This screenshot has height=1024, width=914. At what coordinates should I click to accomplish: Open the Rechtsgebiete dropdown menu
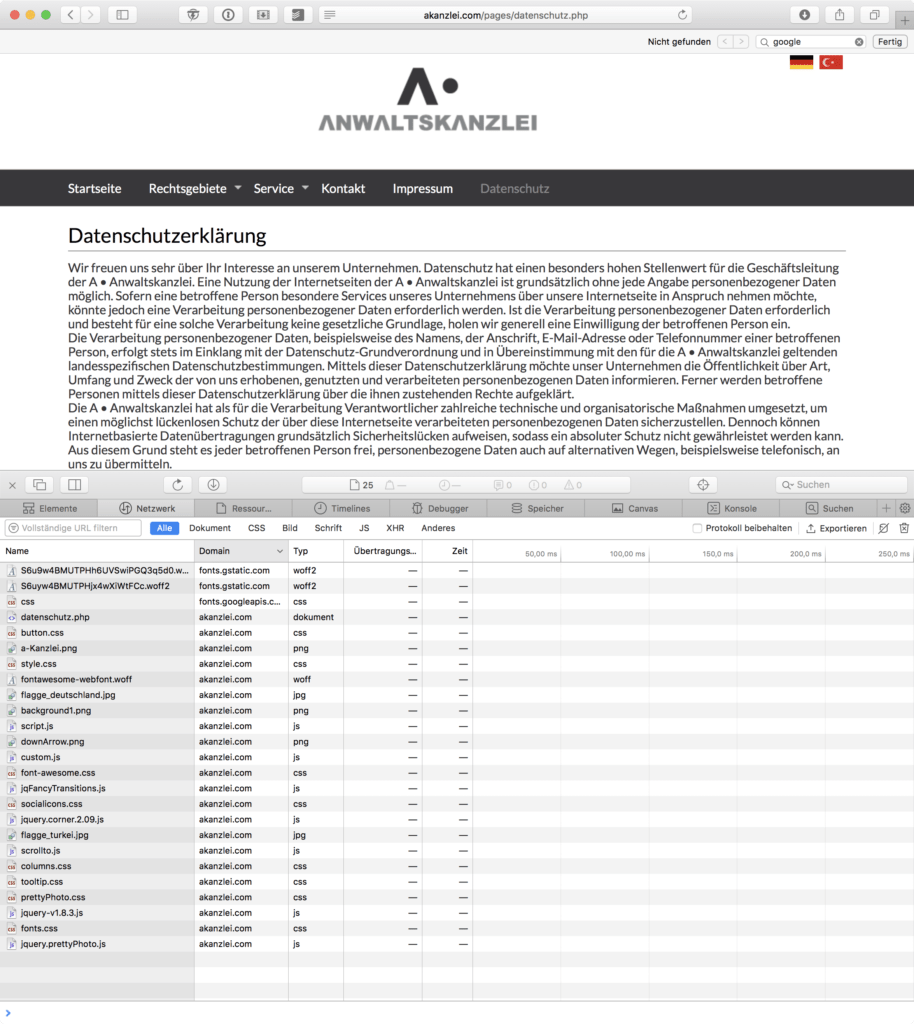[189, 188]
